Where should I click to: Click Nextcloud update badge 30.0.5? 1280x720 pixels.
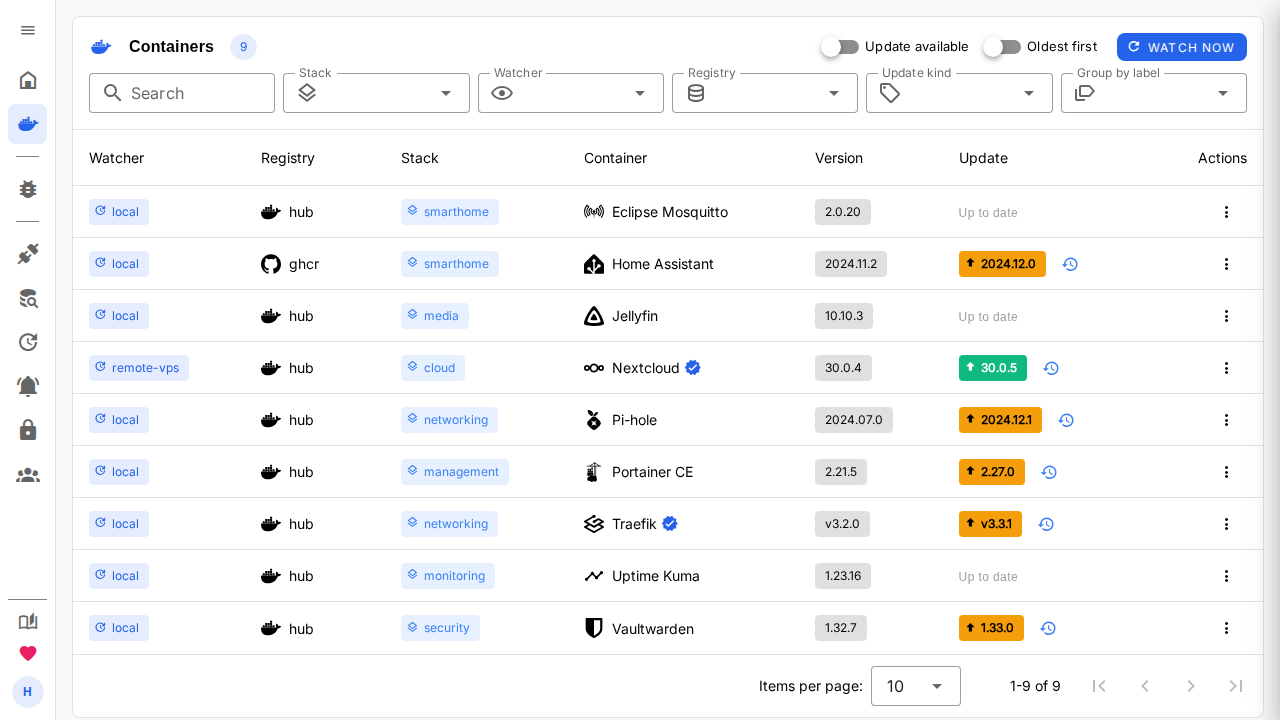click(993, 368)
